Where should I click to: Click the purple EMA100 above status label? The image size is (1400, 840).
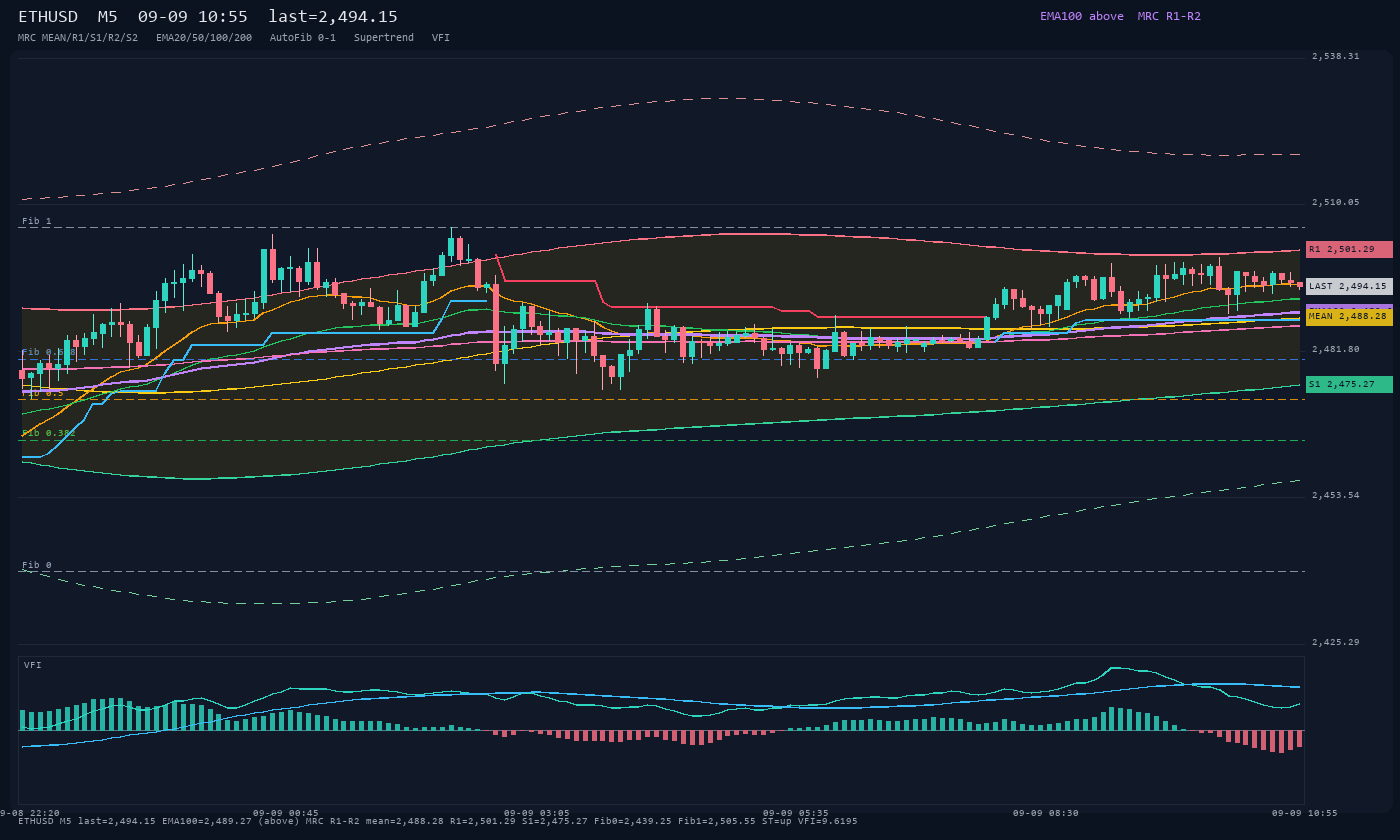click(x=1082, y=16)
